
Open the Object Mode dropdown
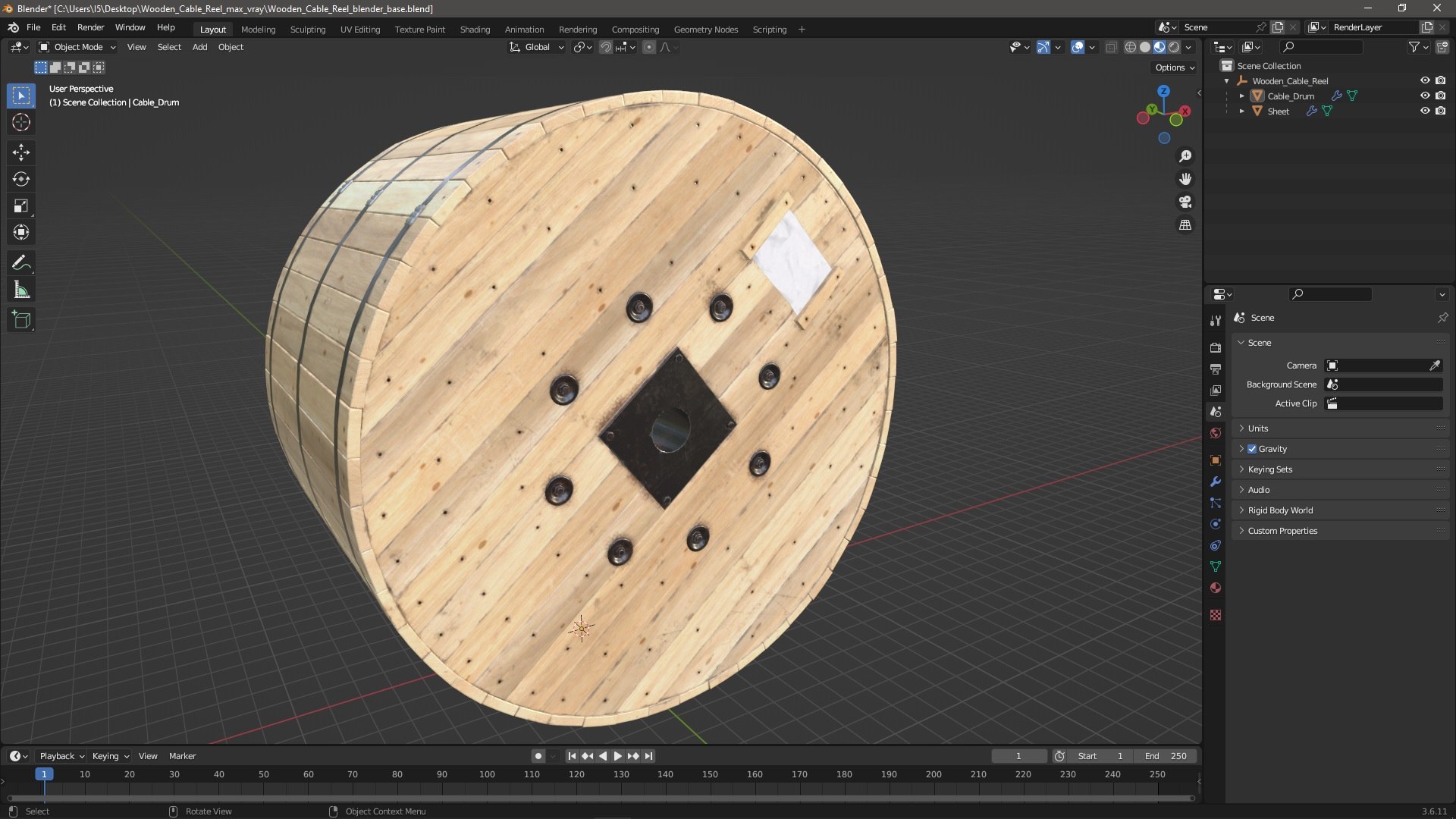77,47
